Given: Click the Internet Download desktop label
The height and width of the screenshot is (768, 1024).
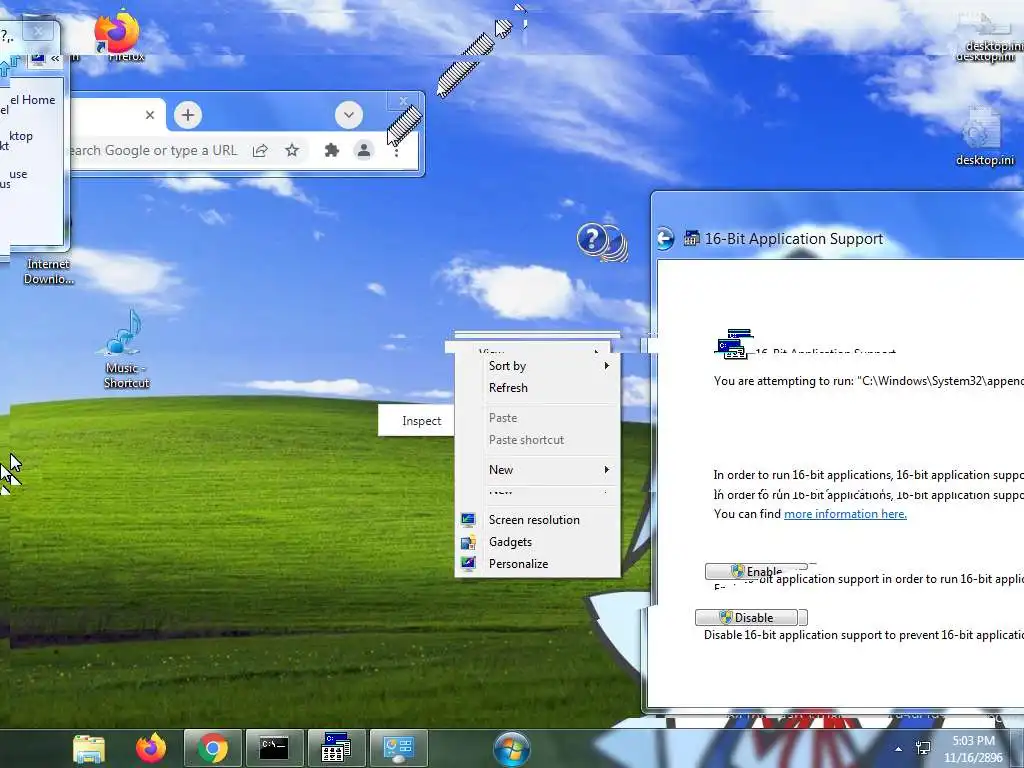Looking at the screenshot, I should (48, 272).
